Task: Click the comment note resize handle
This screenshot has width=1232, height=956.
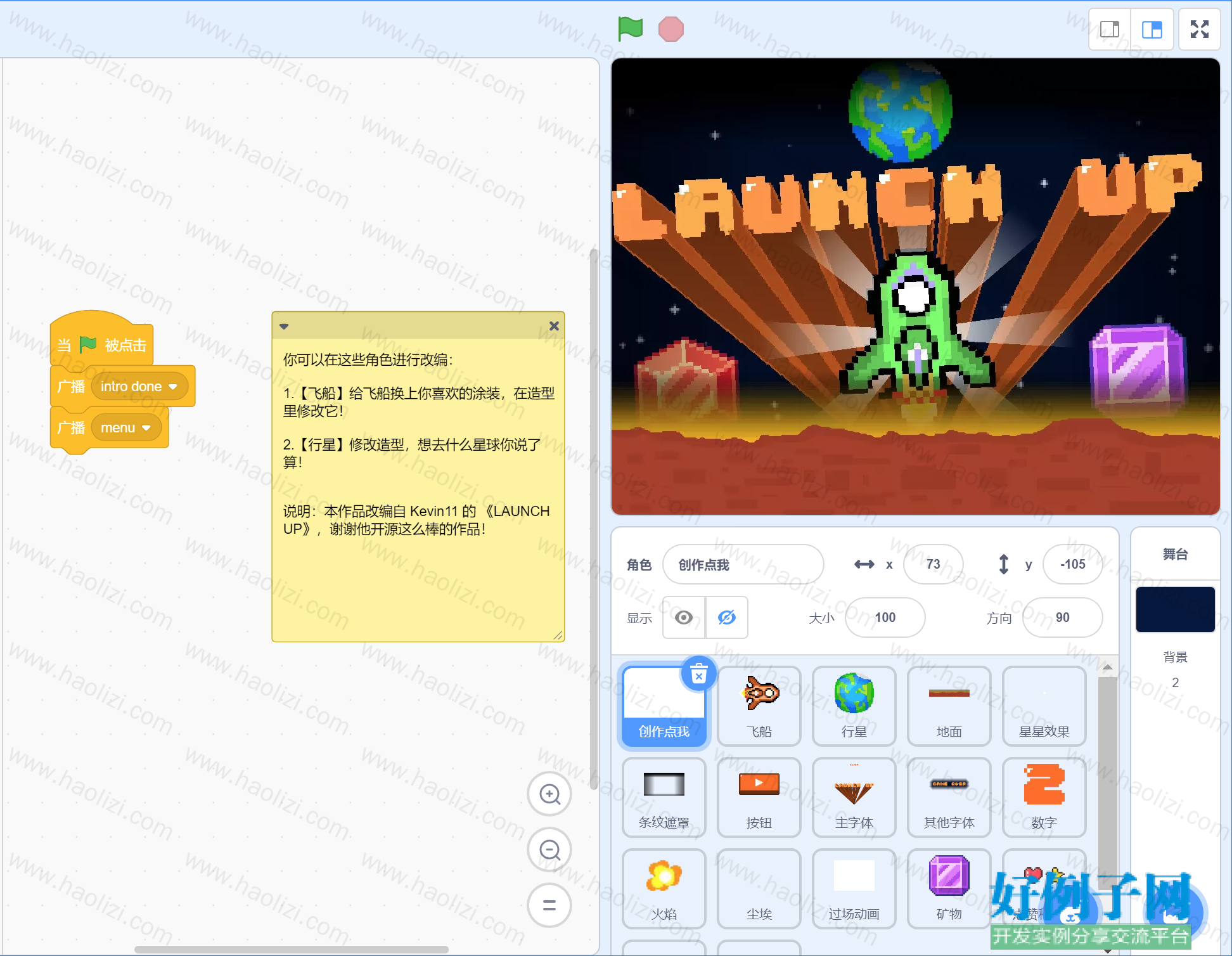Action: pyautogui.click(x=558, y=635)
